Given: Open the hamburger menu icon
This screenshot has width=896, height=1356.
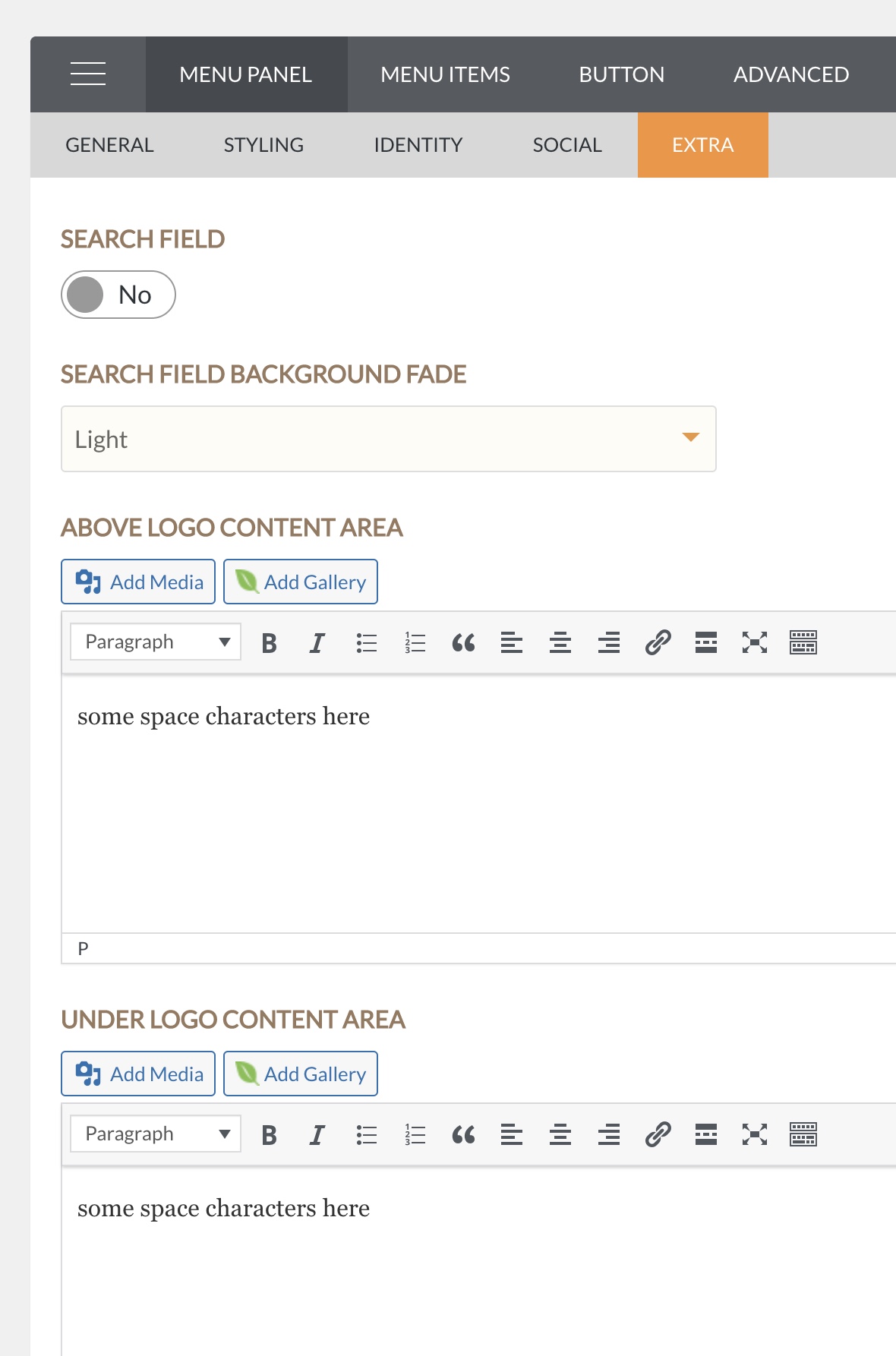Looking at the screenshot, I should (x=88, y=74).
